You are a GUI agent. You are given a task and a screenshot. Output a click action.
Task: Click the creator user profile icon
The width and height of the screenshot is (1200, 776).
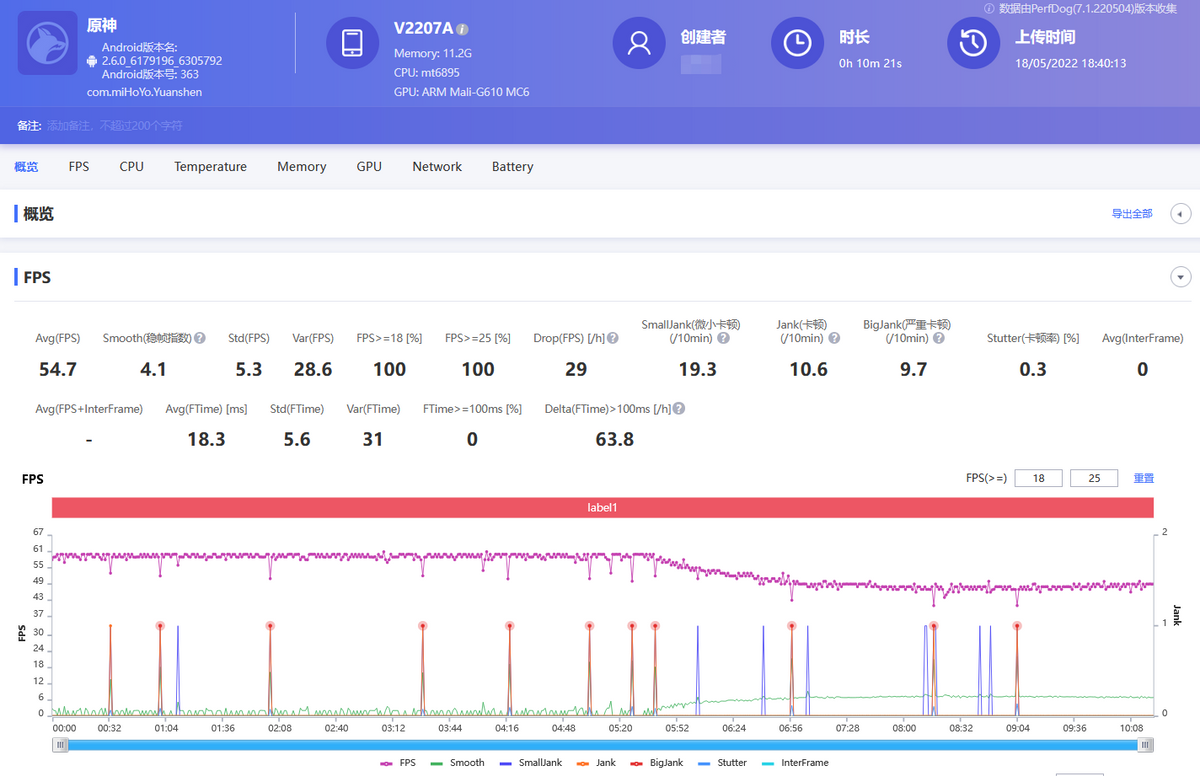(638, 43)
